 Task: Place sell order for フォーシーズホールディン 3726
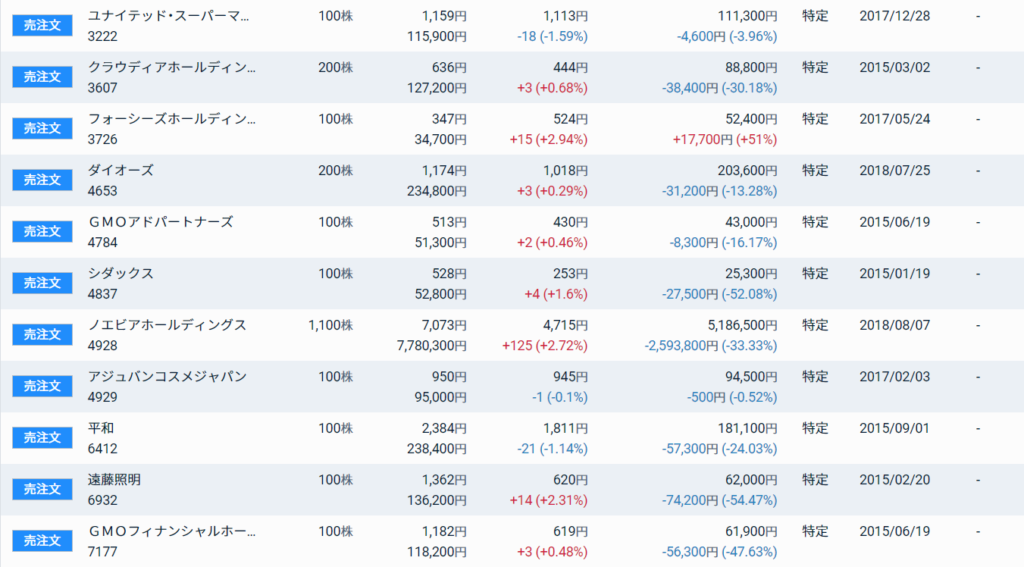pos(42,129)
